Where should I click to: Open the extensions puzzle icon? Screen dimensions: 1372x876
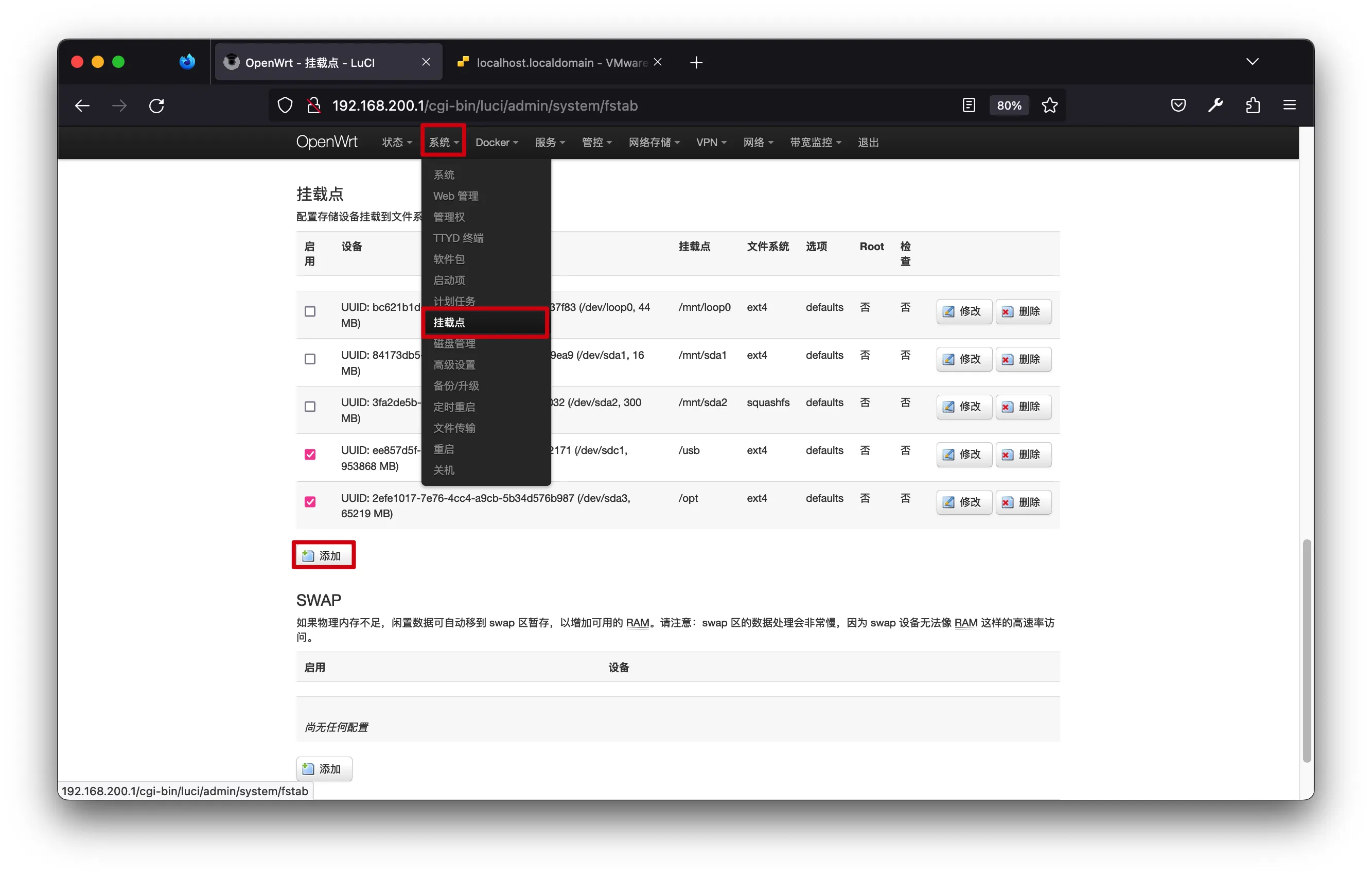click(1253, 106)
